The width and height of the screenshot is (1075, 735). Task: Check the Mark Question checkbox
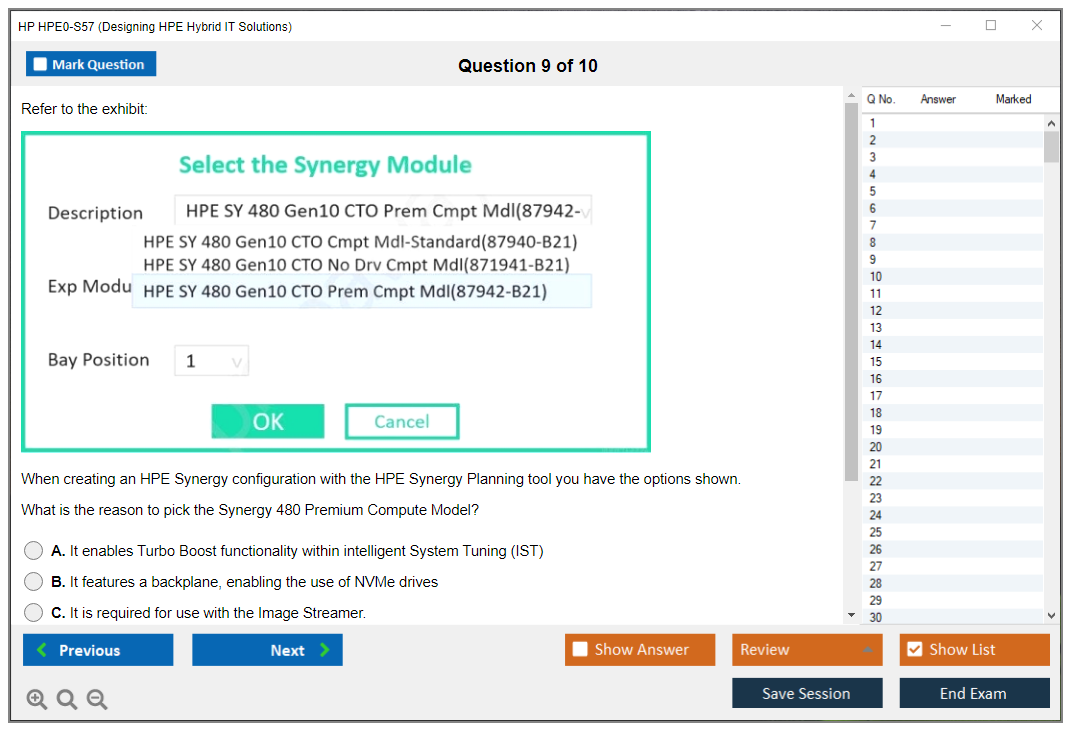[41, 64]
